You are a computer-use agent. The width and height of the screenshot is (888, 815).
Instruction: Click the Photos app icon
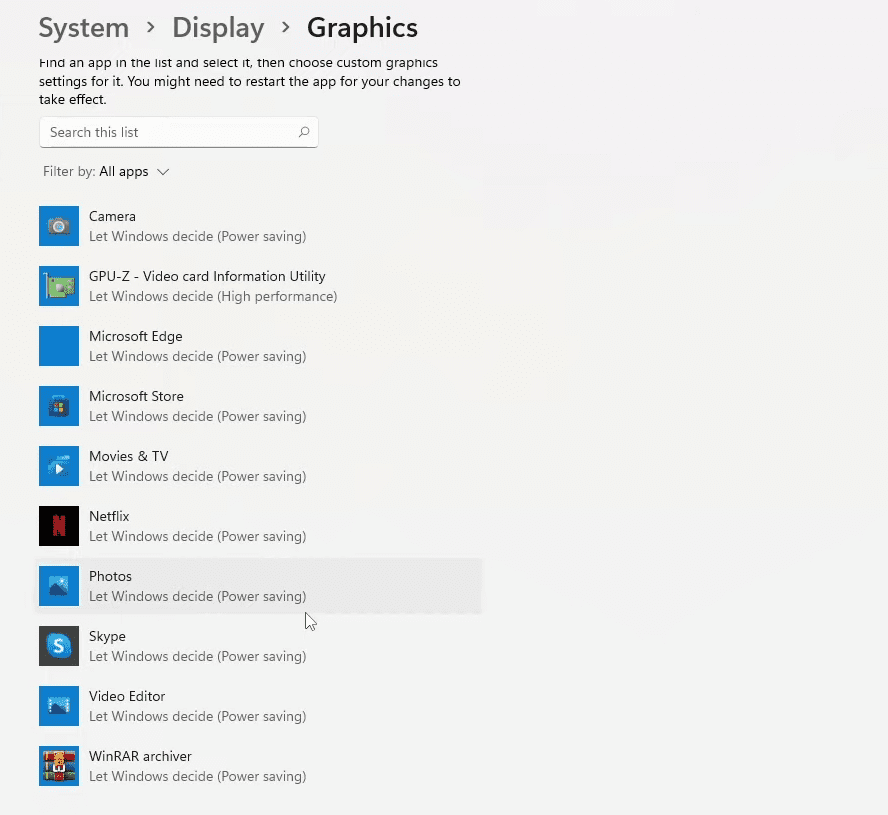[x=59, y=586]
